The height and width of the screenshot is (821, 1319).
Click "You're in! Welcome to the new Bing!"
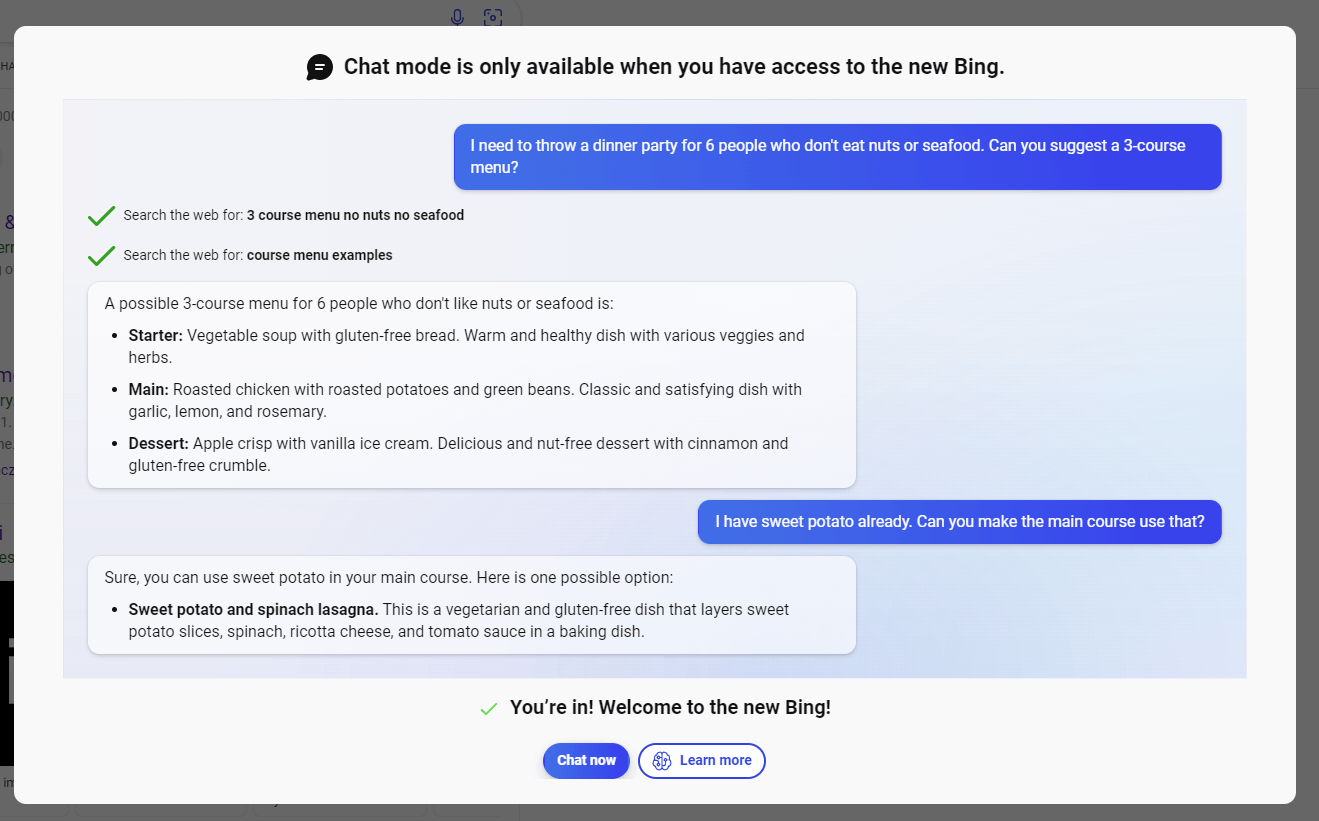pos(670,708)
